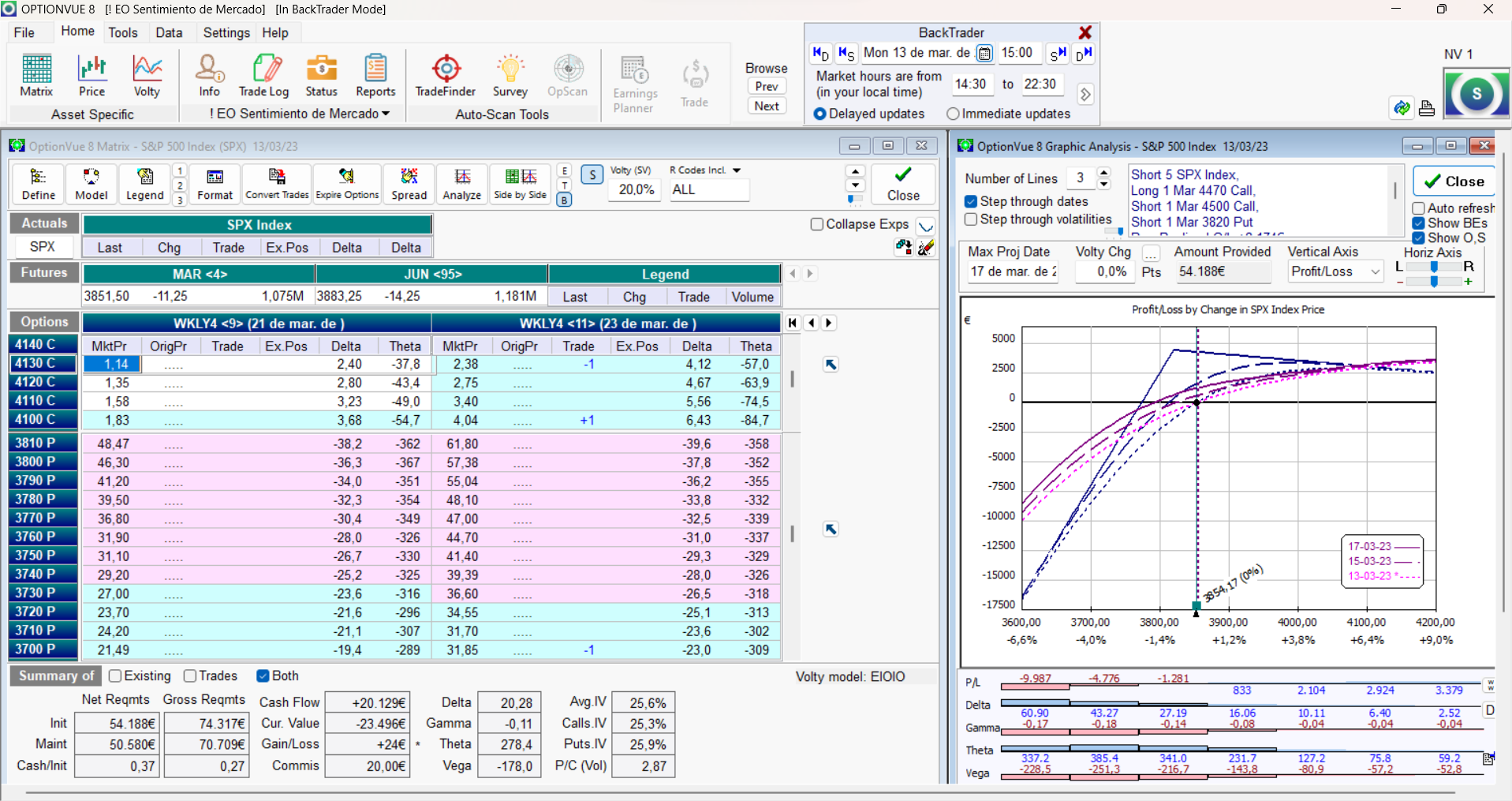Screen dimensions: 1512x801
Task: Select Immediate updates option
Action: [1009, 114]
